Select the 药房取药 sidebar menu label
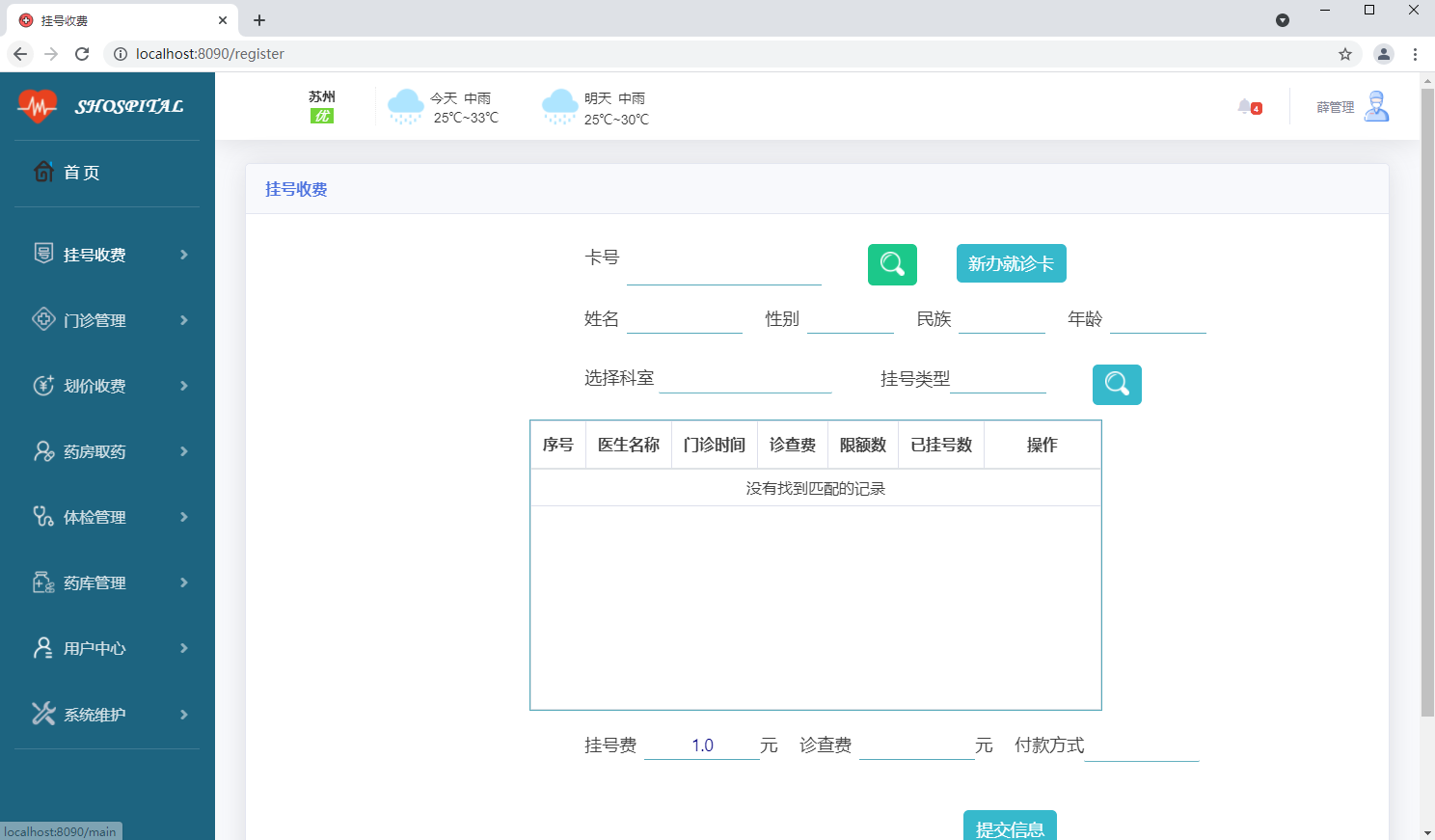Viewport: 1435px width, 840px height. tap(95, 451)
